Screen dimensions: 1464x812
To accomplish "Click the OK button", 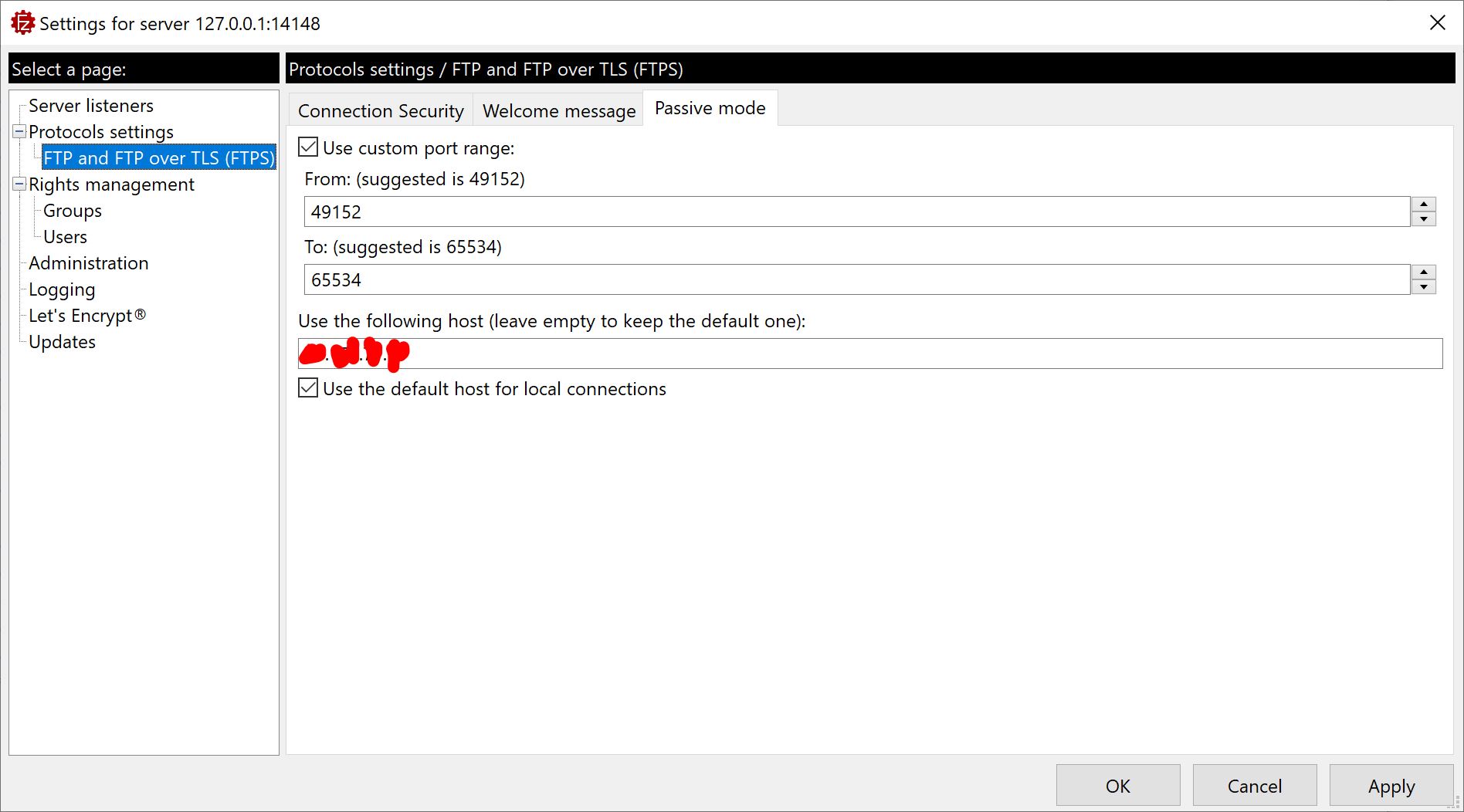I will (1118, 786).
